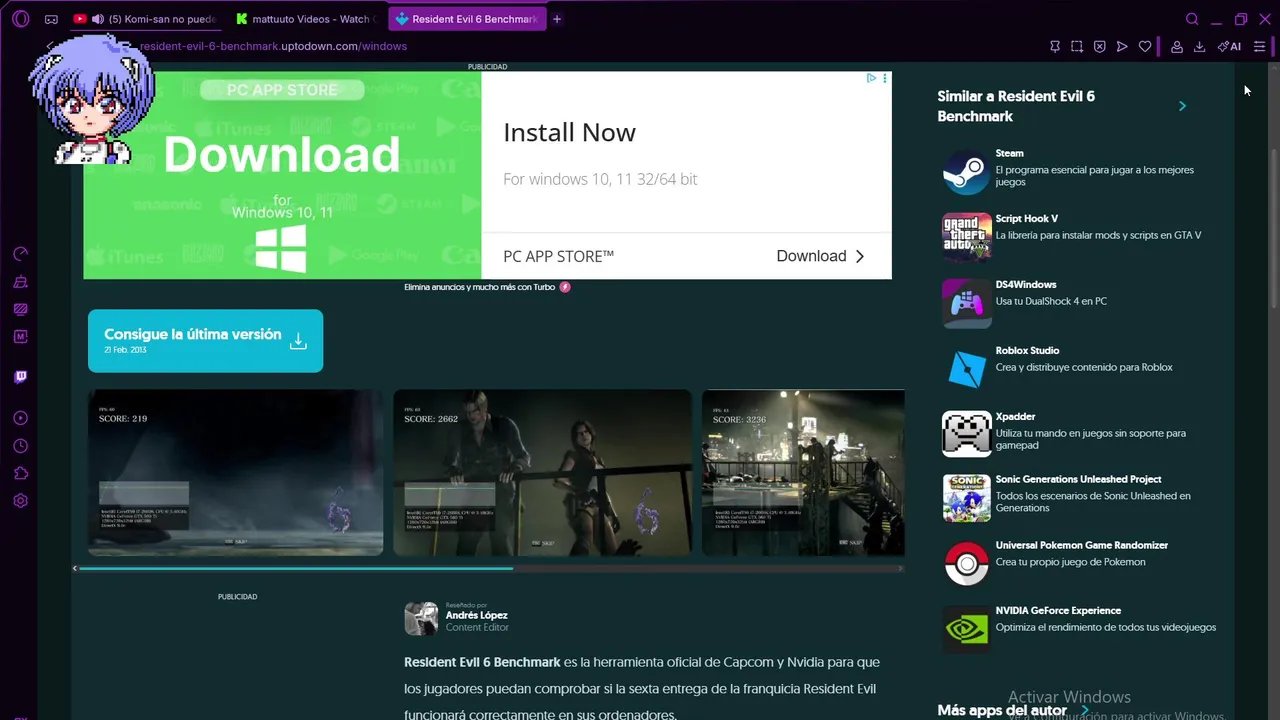Click Install Now ad heading
1280x720 pixels.
tap(569, 132)
